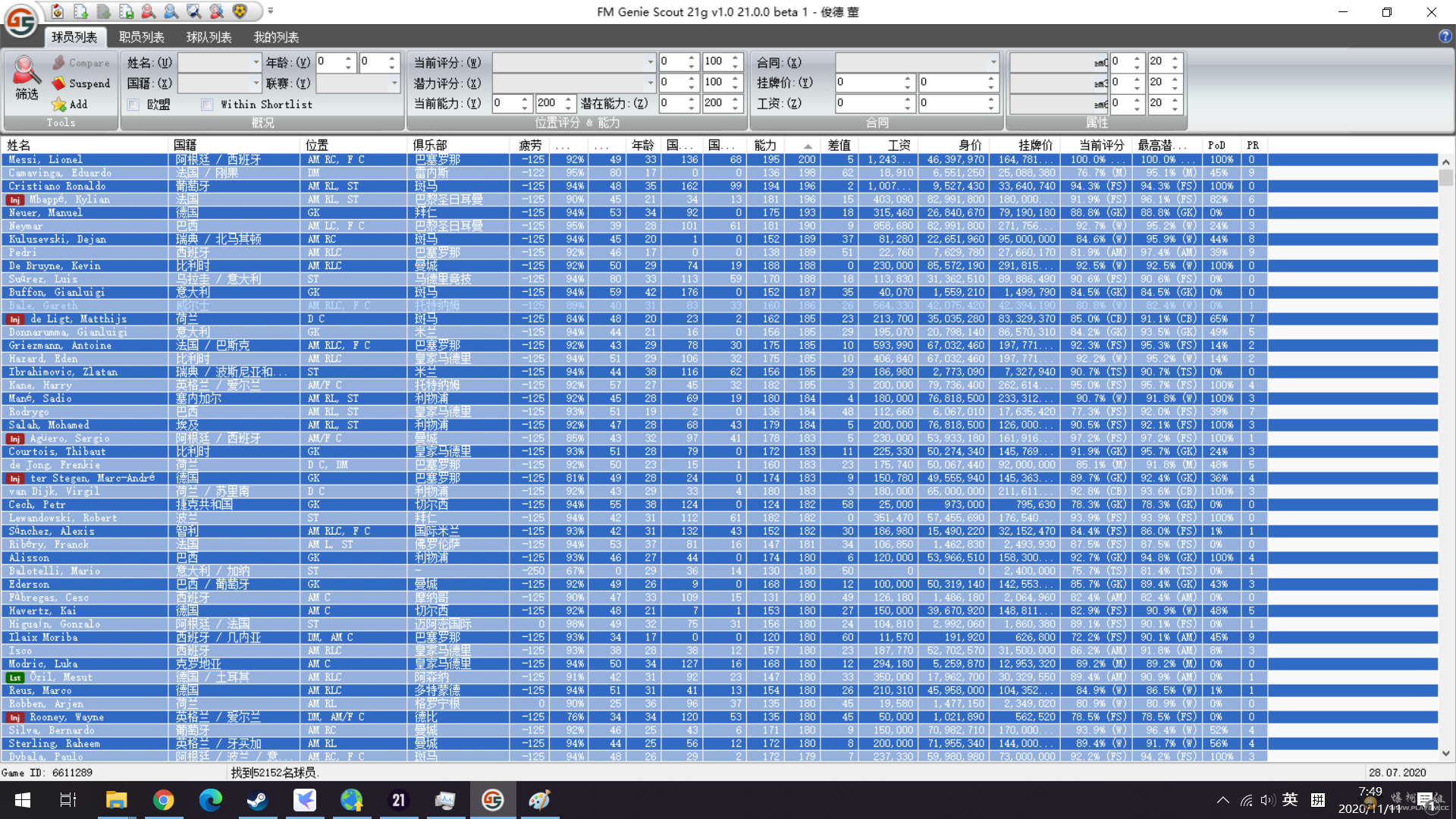Switch to 我的列表 tab
This screenshot has width=1456, height=819.
pos(276,37)
